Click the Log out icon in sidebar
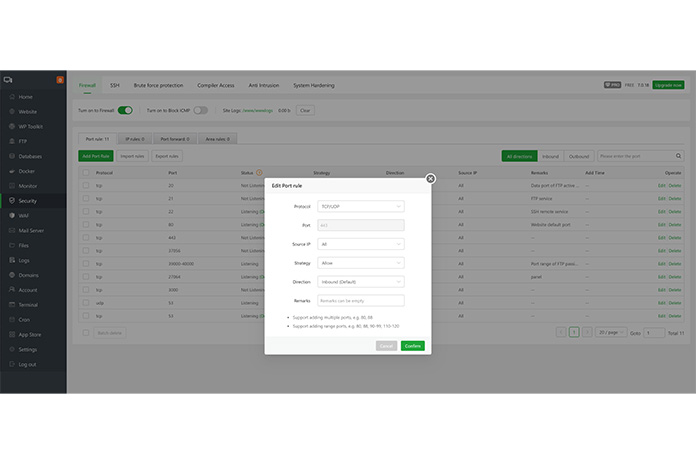696x464 pixels. 9,364
